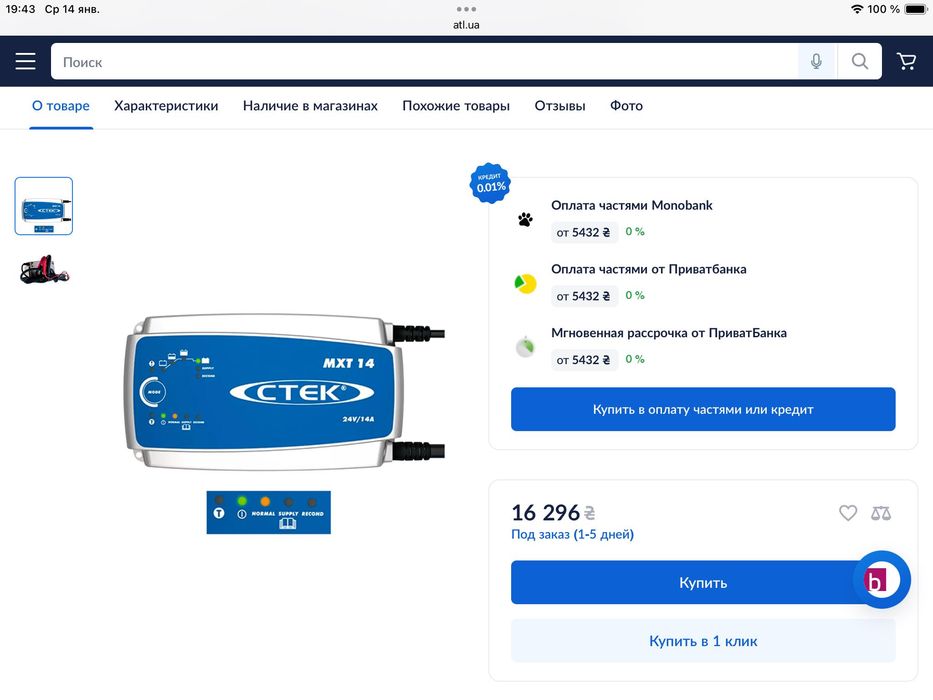
Task: Click Купить в 1 клик
Action: (703, 641)
